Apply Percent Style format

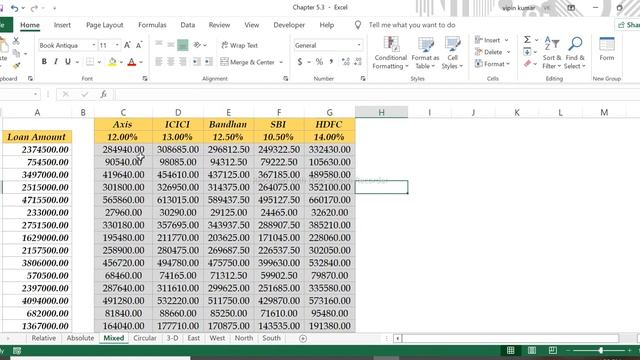coord(319,62)
